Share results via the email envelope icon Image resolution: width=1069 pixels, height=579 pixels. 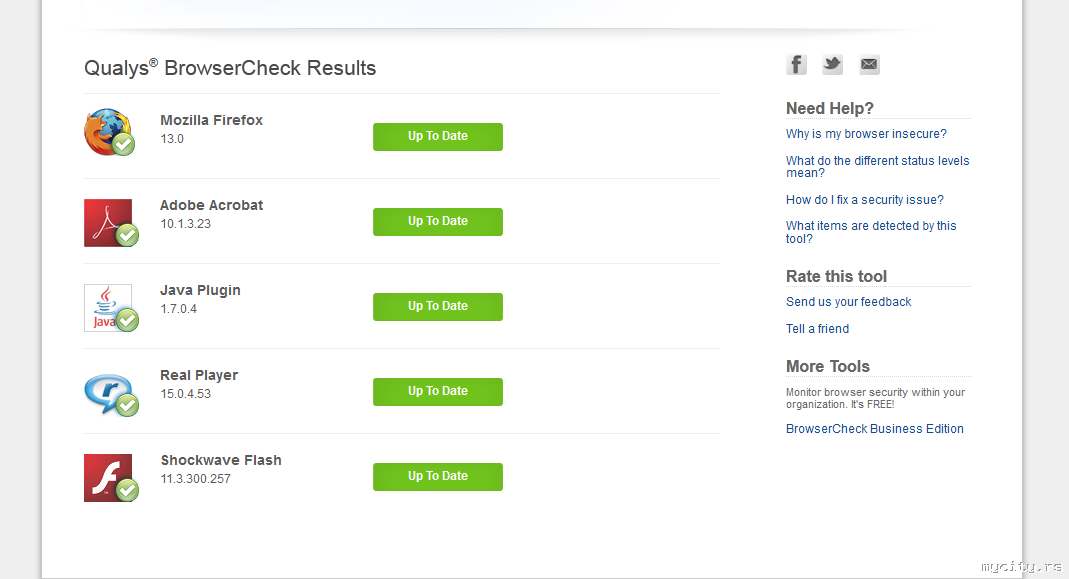click(x=869, y=65)
